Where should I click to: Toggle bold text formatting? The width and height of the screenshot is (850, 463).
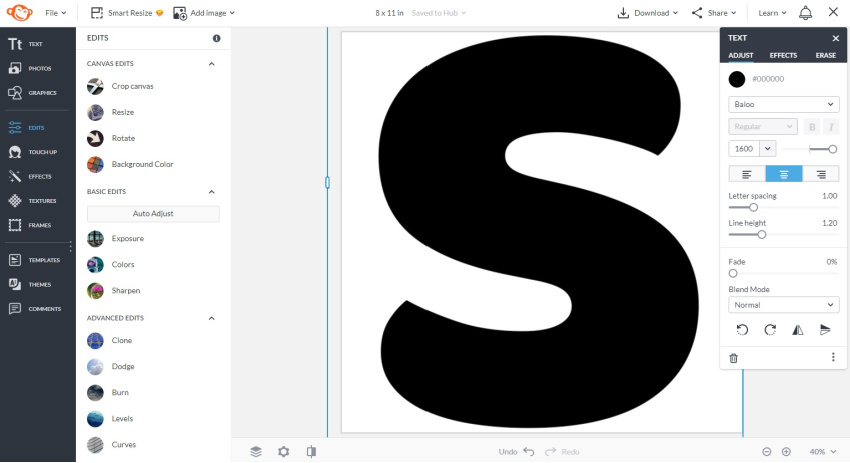pyautogui.click(x=812, y=127)
